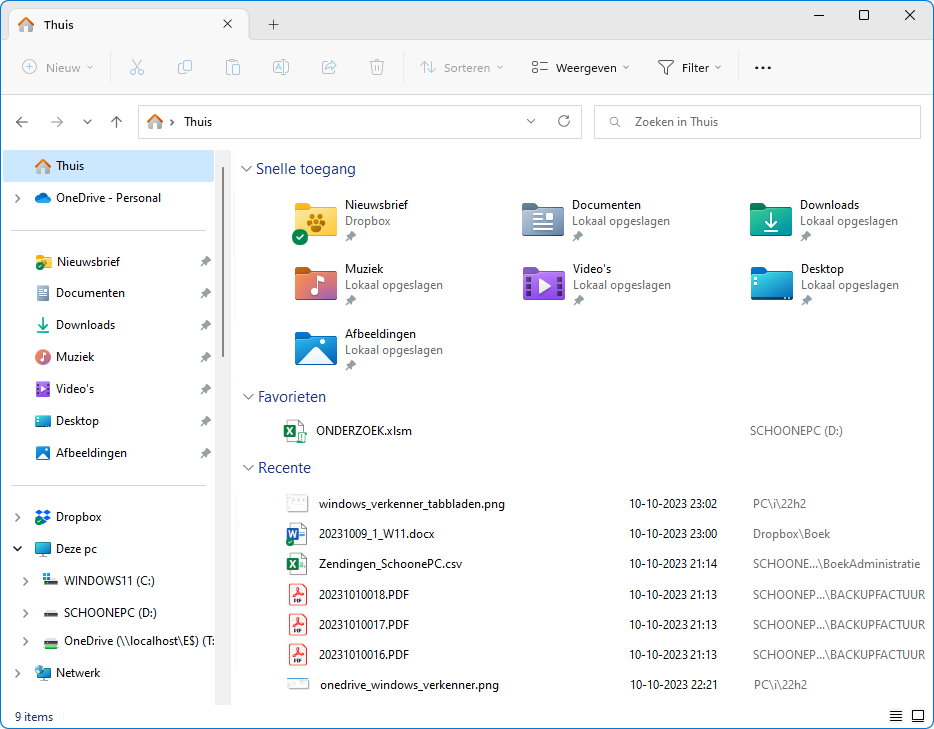Collapse the Favorieten section
The height and width of the screenshot is (729, 934).
(248, 397)
